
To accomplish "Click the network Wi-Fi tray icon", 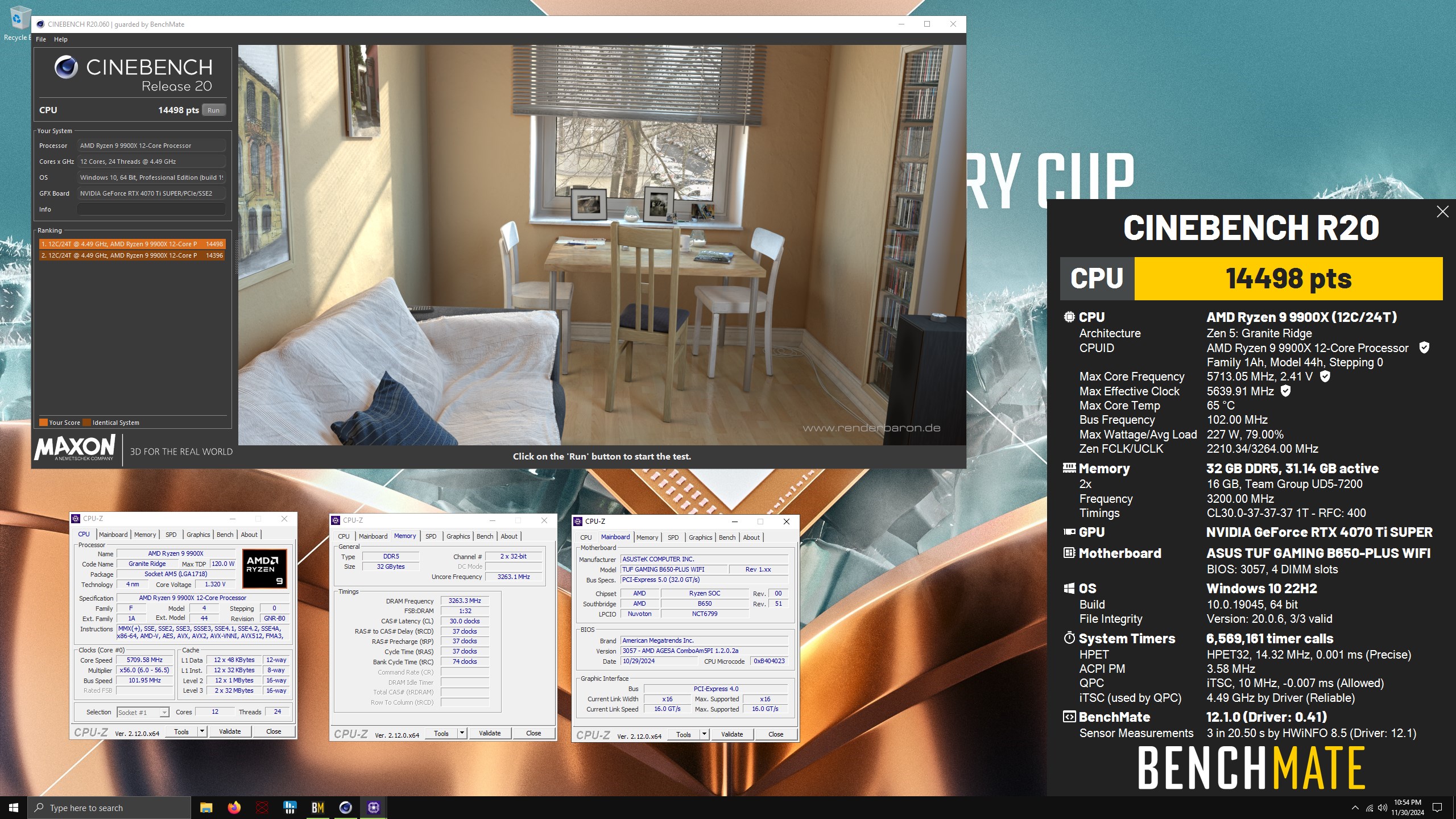I will click(x=1370, y=808).
